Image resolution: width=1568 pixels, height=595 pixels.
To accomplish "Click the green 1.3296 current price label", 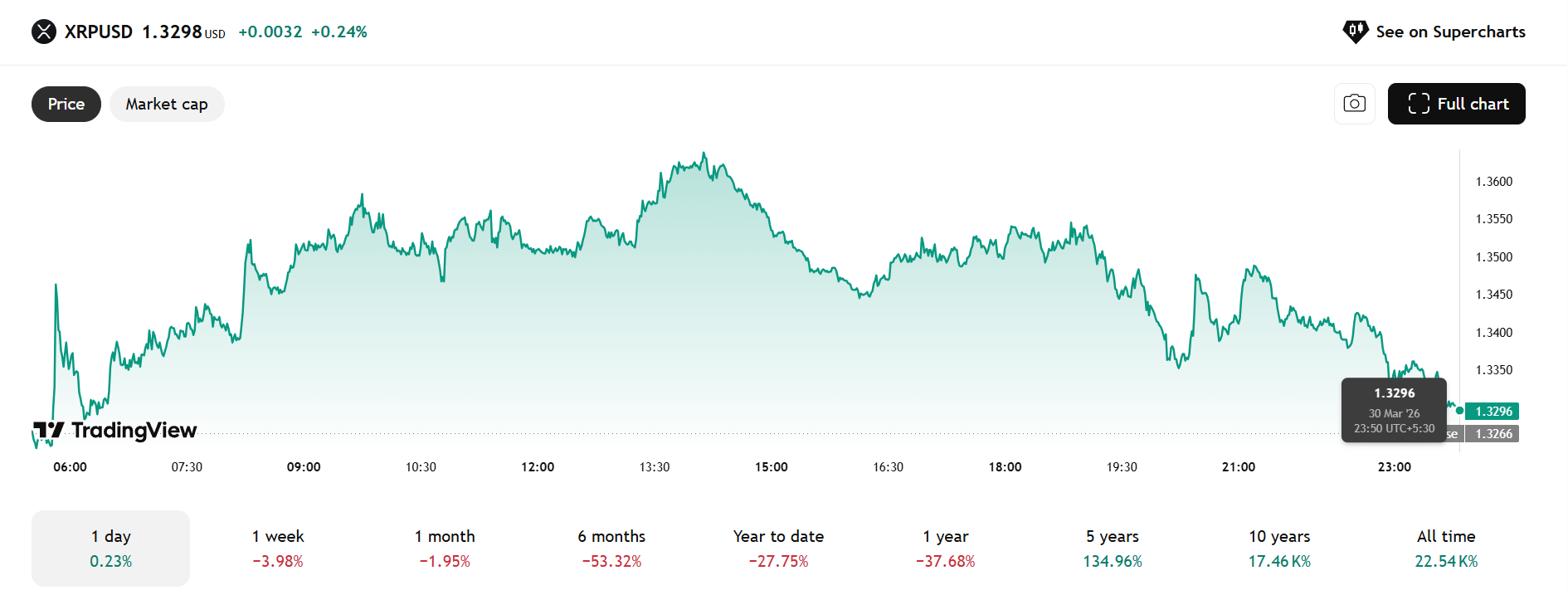I will (x=1493, y=411).
